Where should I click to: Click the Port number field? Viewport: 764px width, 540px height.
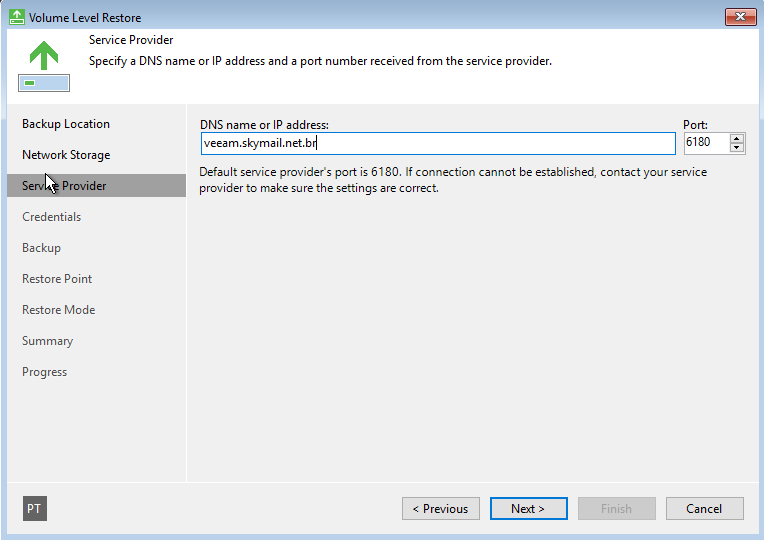coord(707,143)
